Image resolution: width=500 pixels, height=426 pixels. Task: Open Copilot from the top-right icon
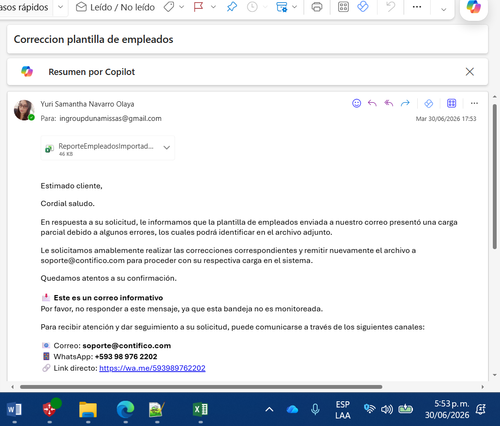[x=474, y=6]
